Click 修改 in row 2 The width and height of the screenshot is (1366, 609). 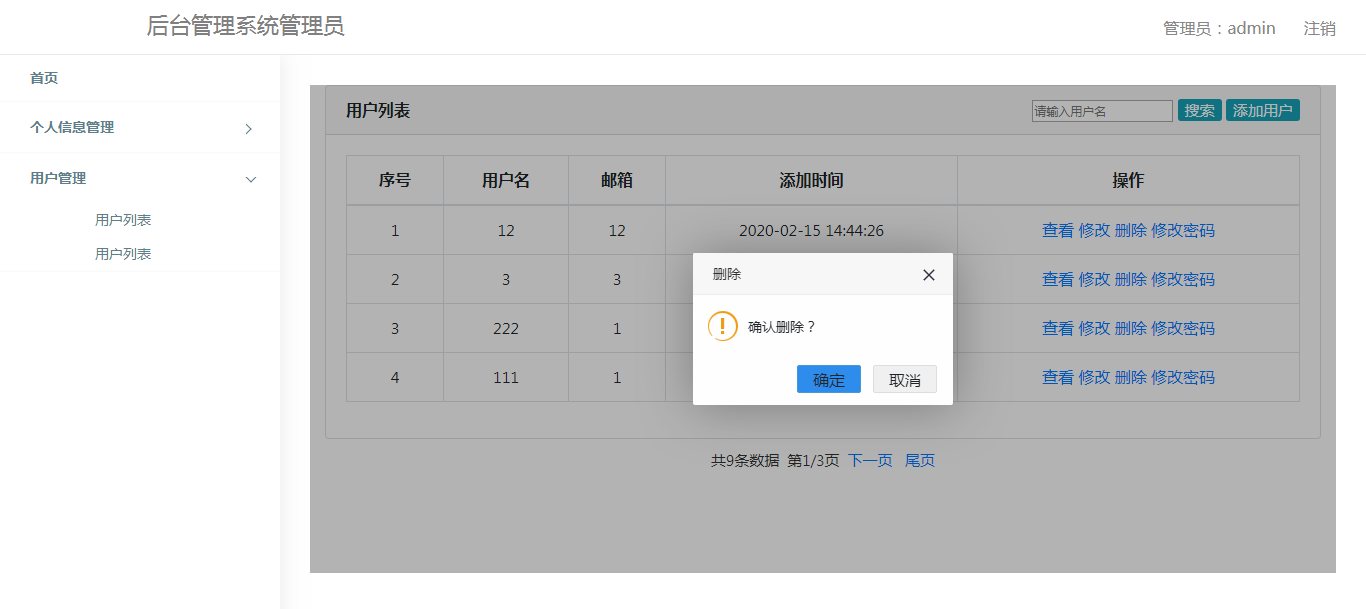(1094, 279)
